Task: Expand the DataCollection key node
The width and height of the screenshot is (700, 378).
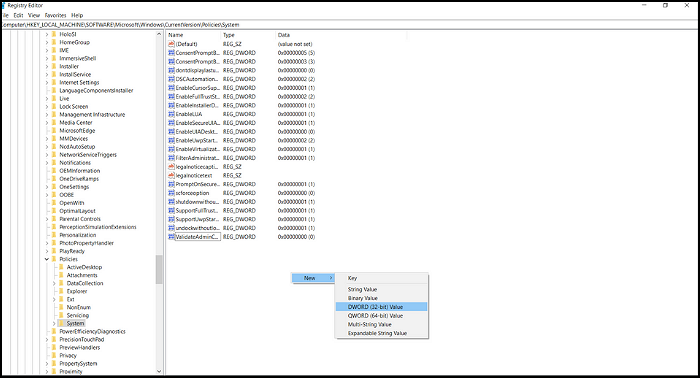Action: coord(54,283)
